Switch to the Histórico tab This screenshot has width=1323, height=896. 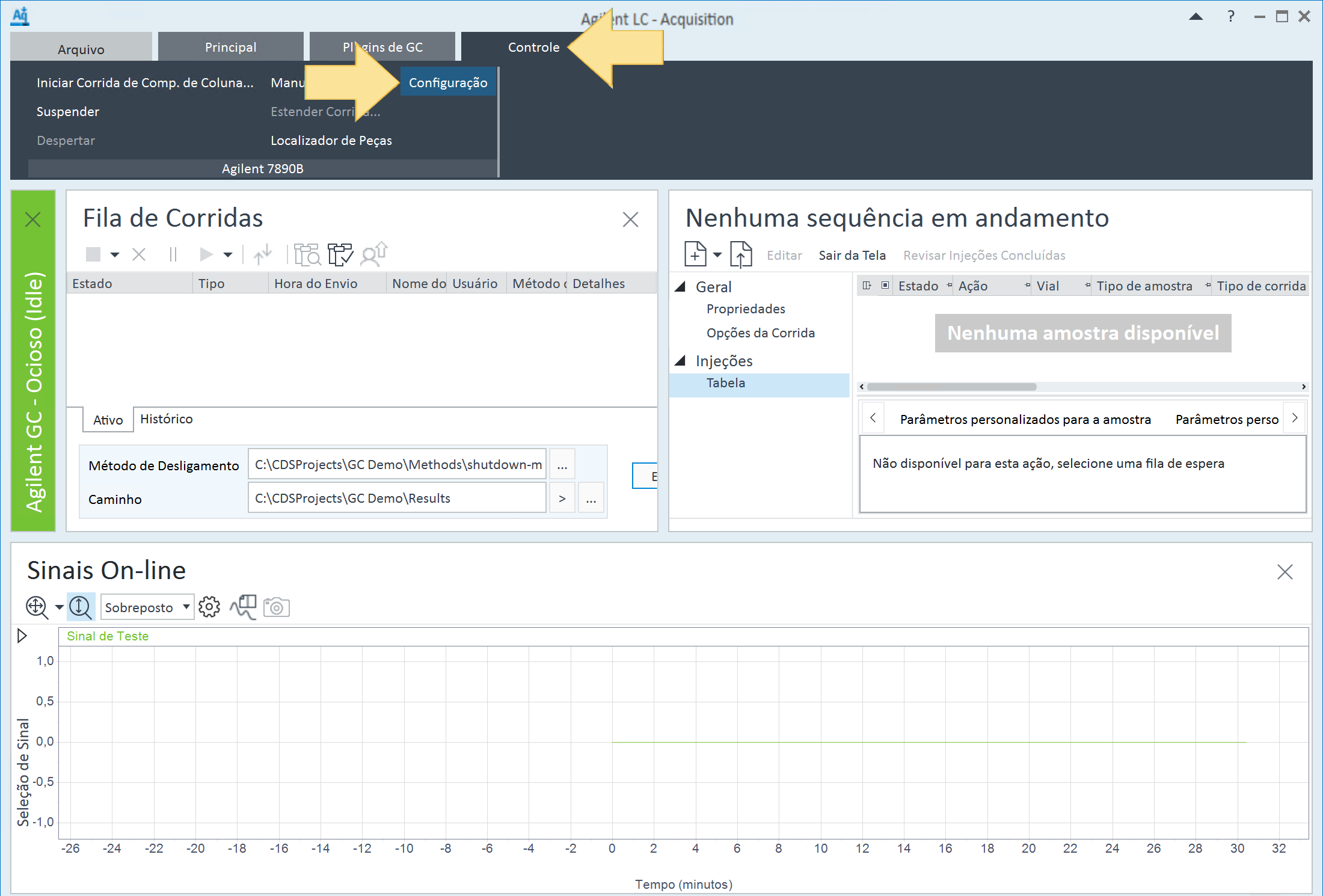[167, 419]
